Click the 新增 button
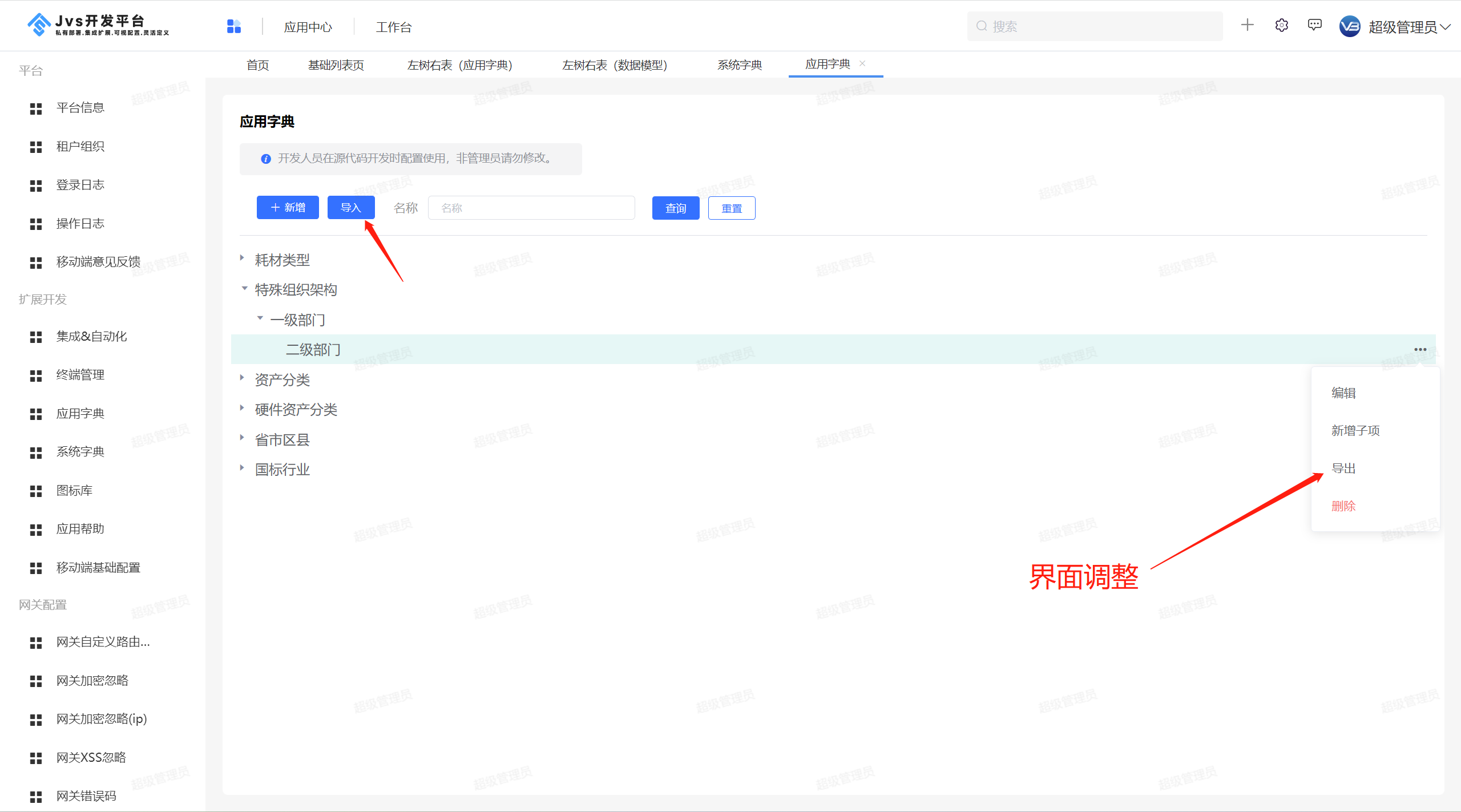 (288, 207)
